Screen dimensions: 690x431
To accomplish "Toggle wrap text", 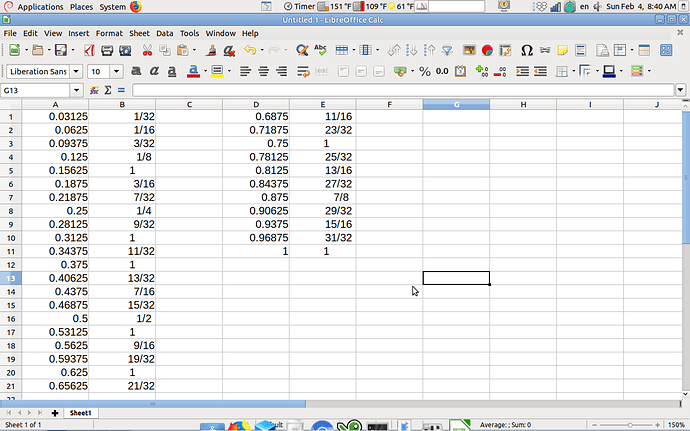I will click(x=303, y=71).
